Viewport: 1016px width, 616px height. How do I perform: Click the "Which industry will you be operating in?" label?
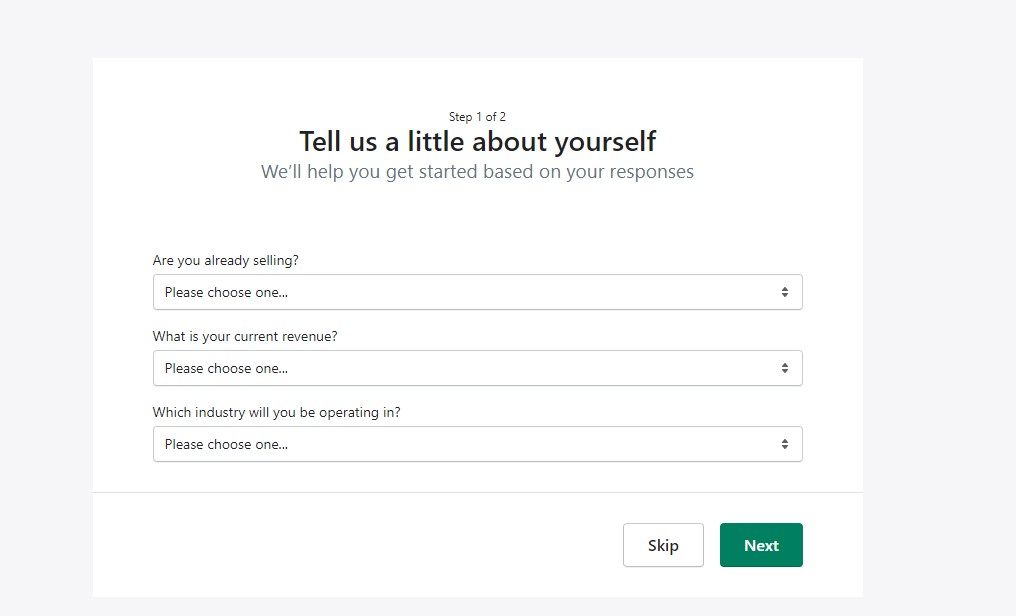(277, 412)
